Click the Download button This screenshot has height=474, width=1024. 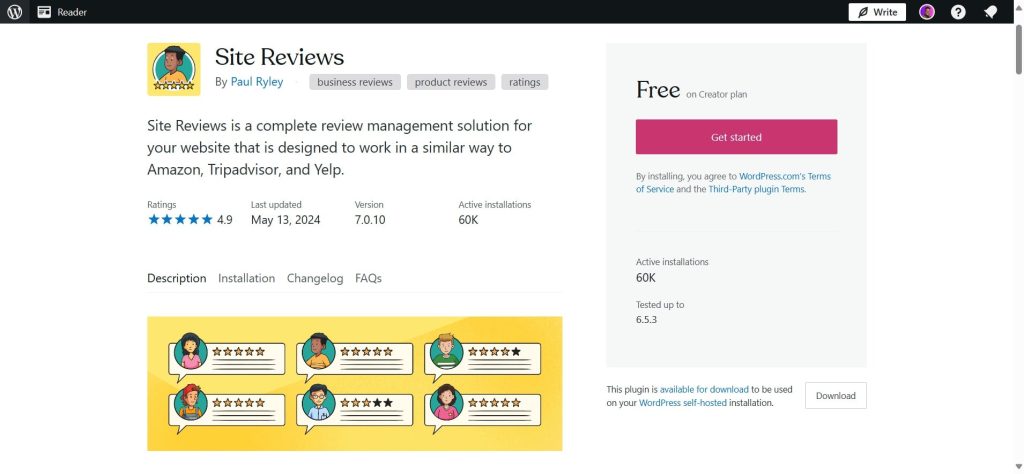point(835,396)
